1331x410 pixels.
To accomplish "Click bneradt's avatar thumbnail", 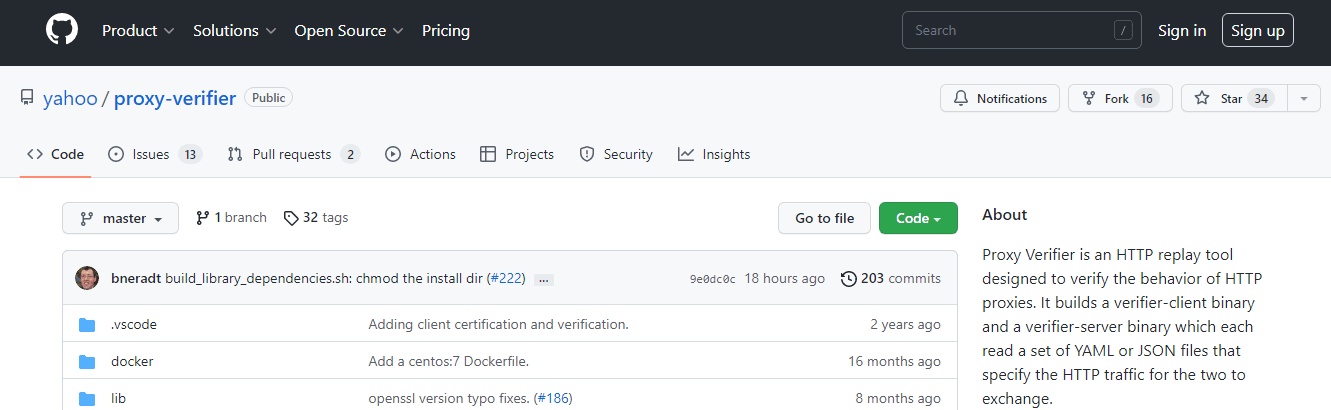I will pyautogui.click(x=87, y=278).
